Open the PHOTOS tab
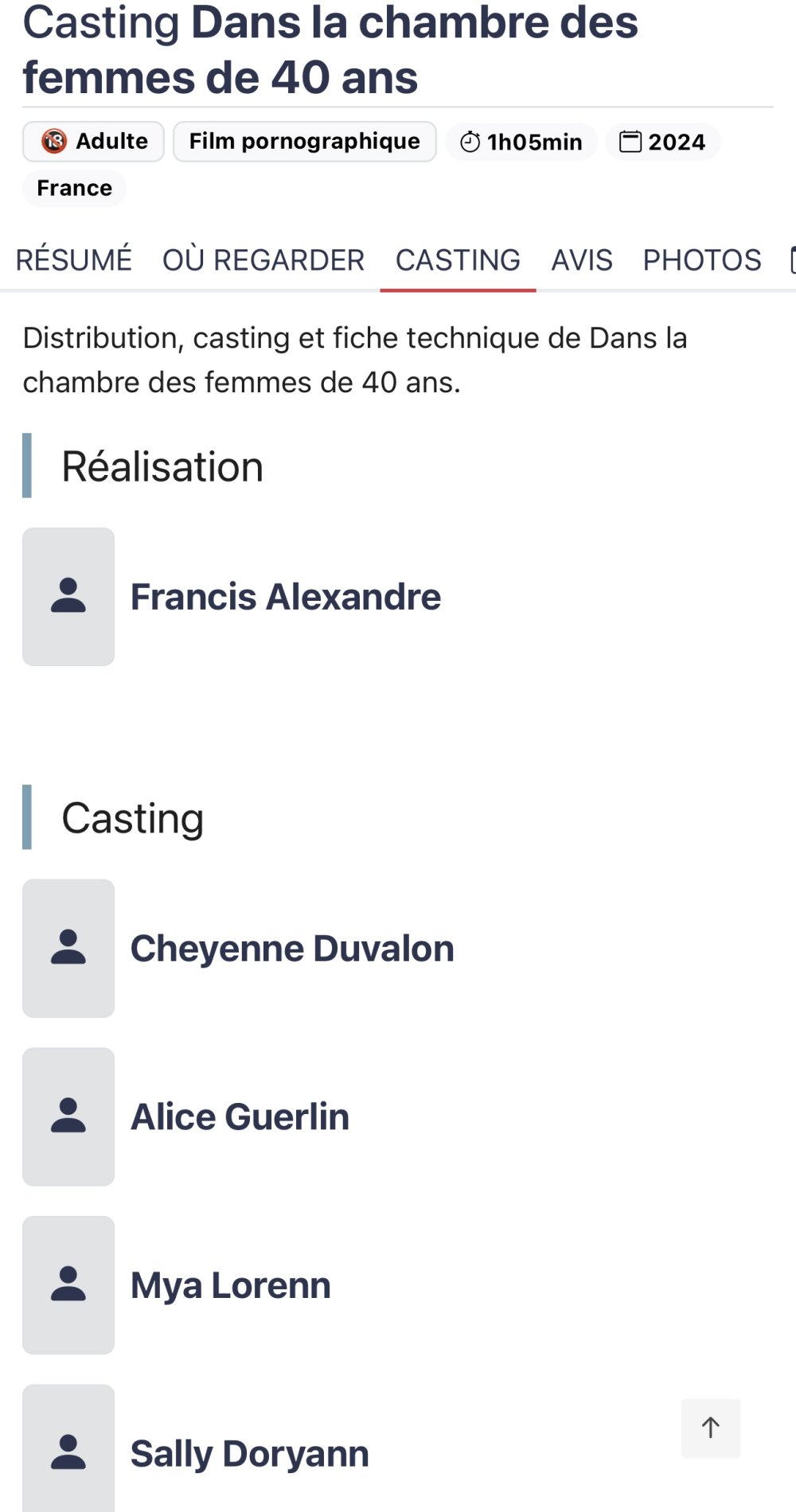This screenshot has height=1512, width=796. tap(702, 260)
